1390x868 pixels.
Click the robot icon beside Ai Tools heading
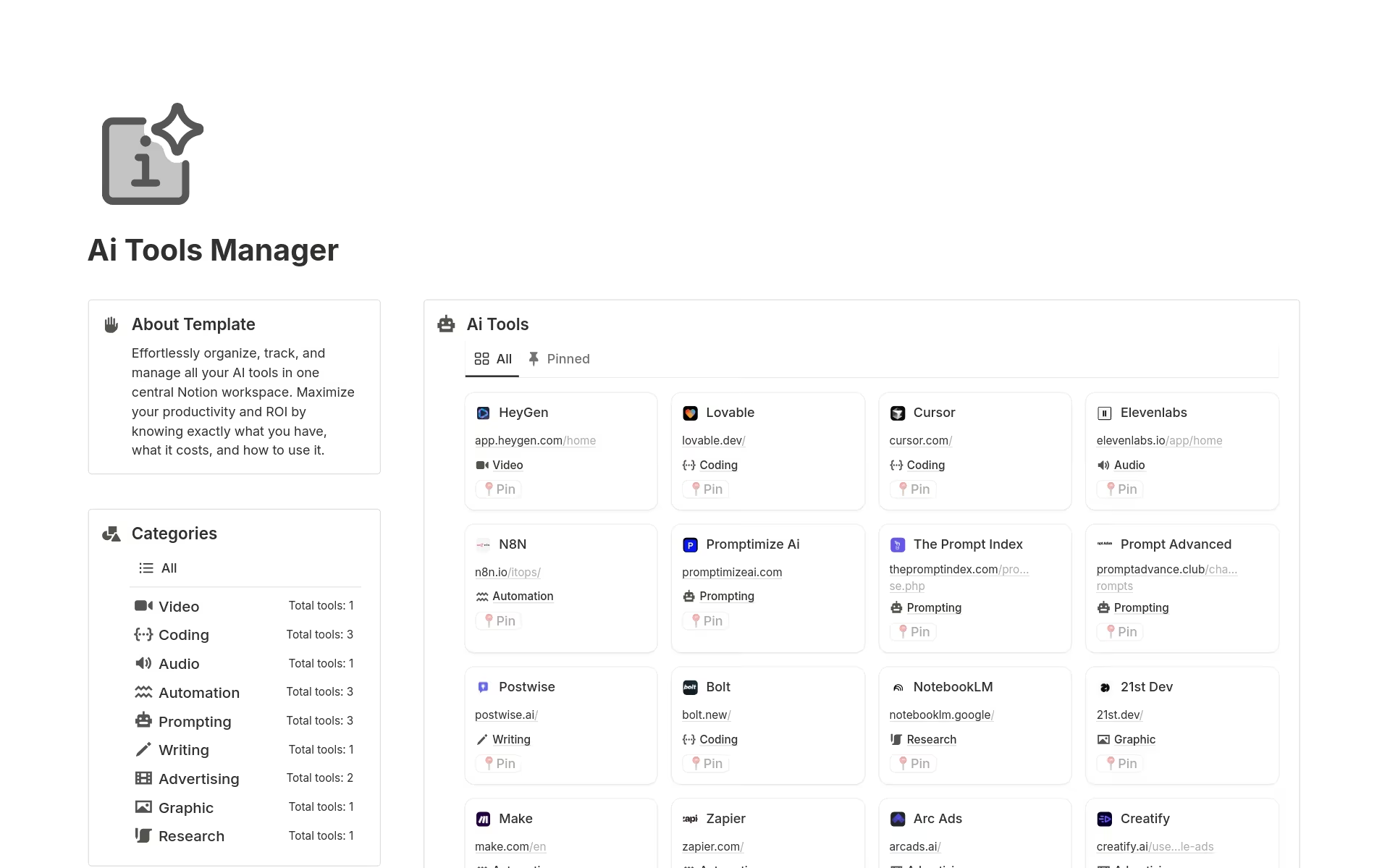[x=446, y=324]
